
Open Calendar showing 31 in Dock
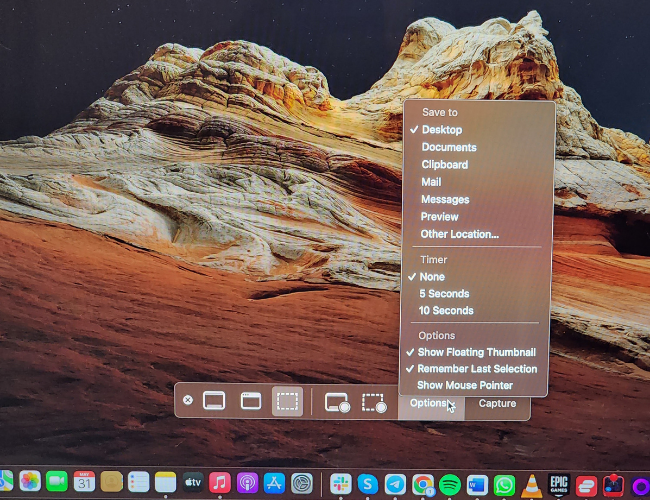click(84, 481)
